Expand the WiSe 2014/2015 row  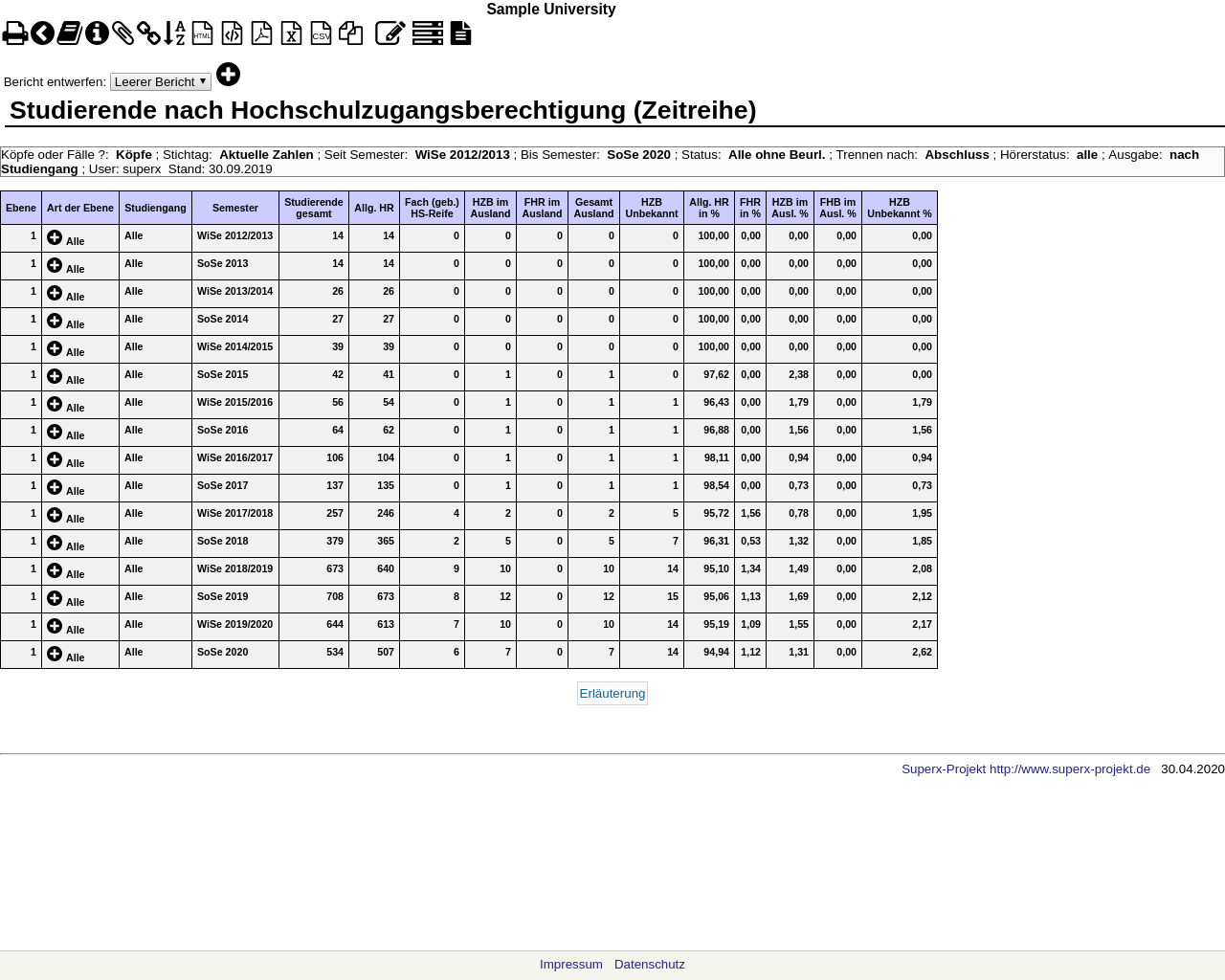pos(55,348)
